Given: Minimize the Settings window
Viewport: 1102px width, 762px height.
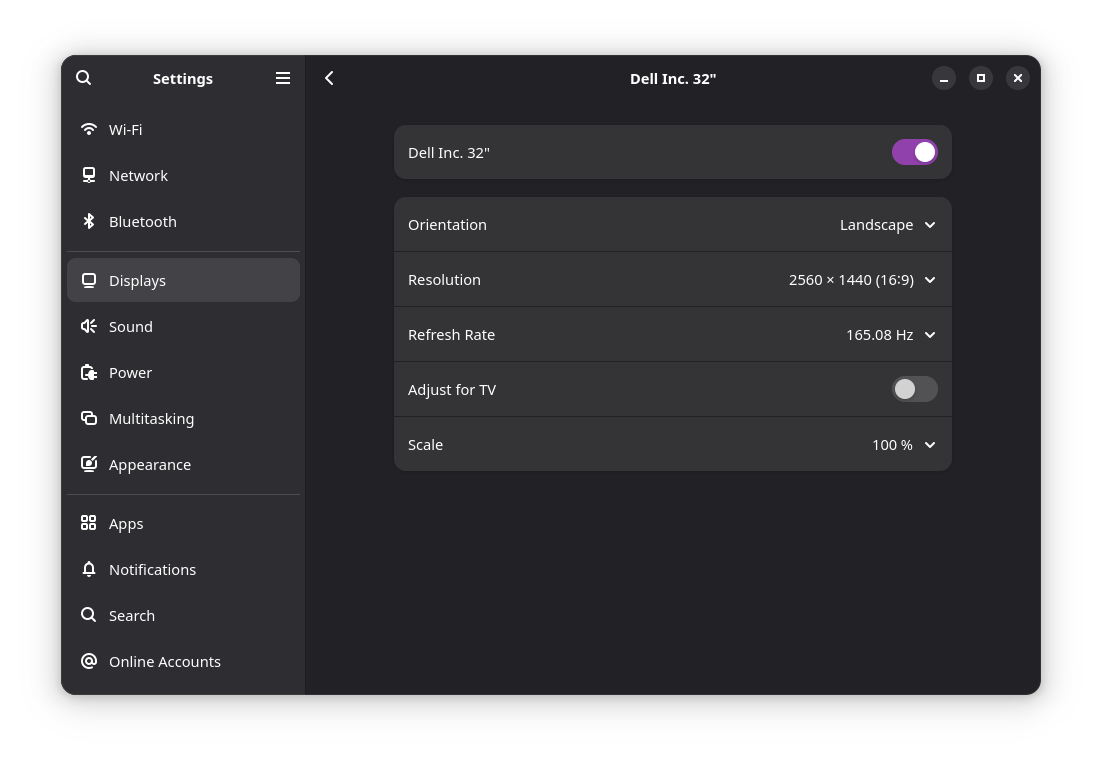Looking at the screenshot, I should pyautogui.click(x=944, y=78).
